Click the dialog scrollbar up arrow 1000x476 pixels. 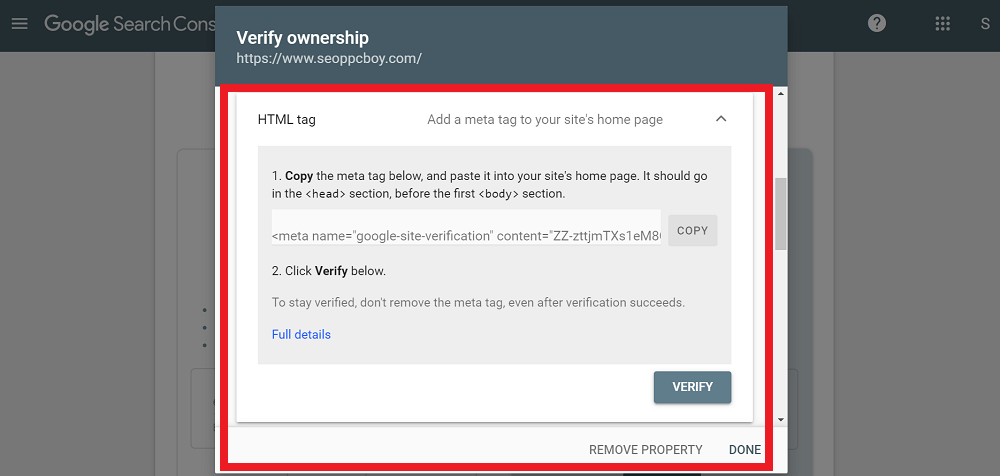pyautogui.click(x=781, y=94)
